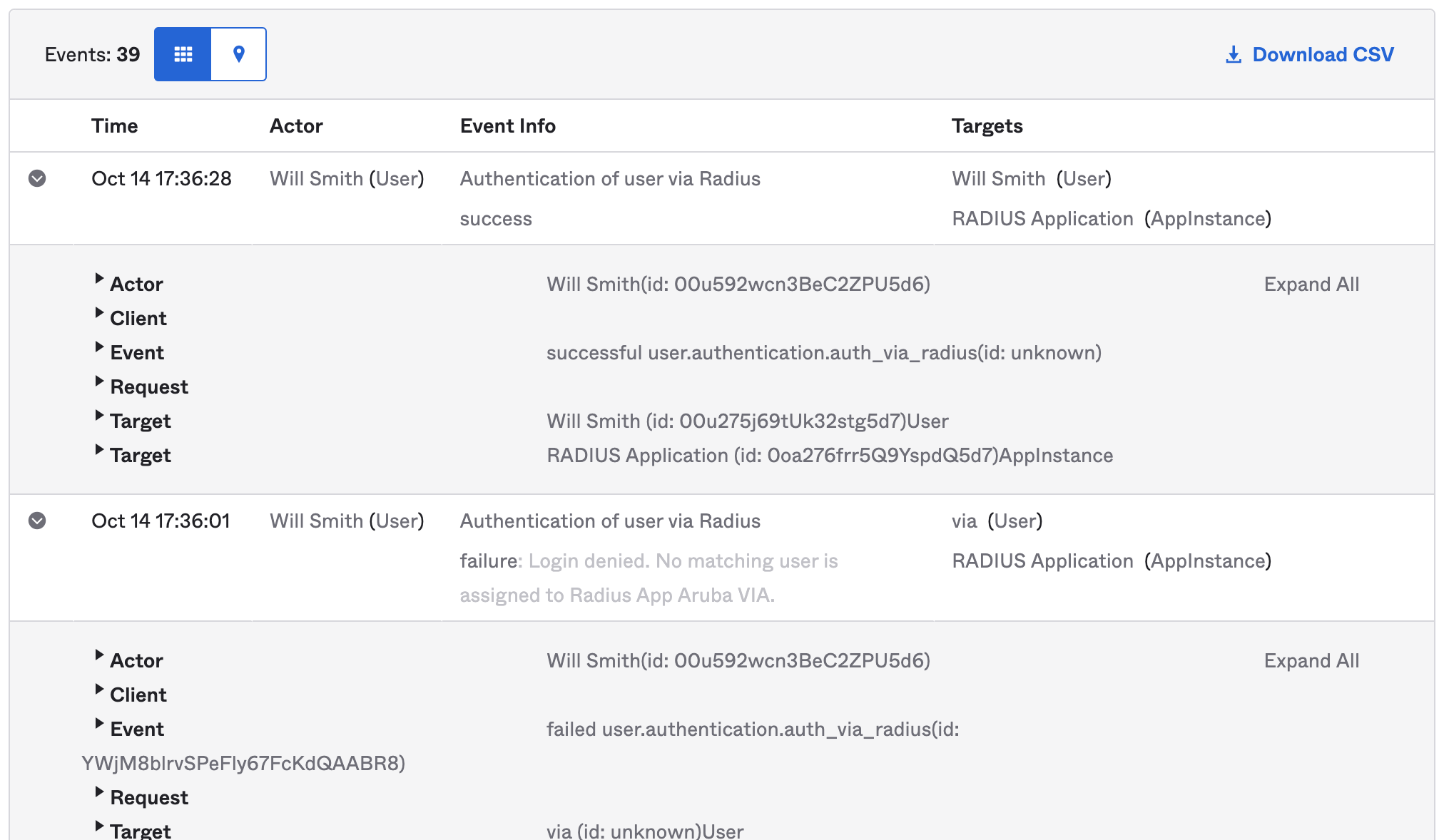Click Expand All on the failed authentication event

click(x=1311, y=660)
